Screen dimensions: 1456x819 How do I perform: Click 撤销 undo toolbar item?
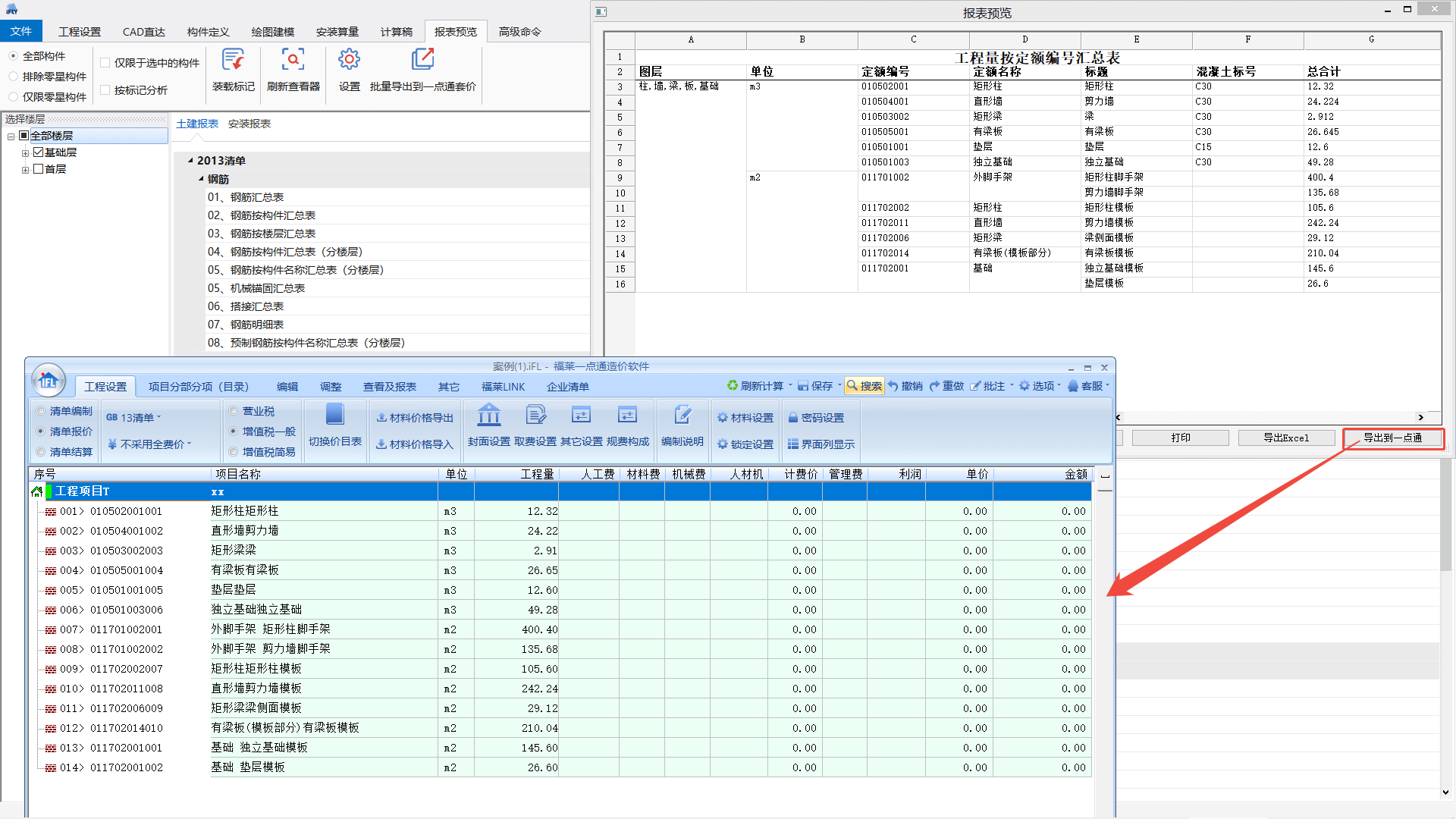click(x=905, y=386)
